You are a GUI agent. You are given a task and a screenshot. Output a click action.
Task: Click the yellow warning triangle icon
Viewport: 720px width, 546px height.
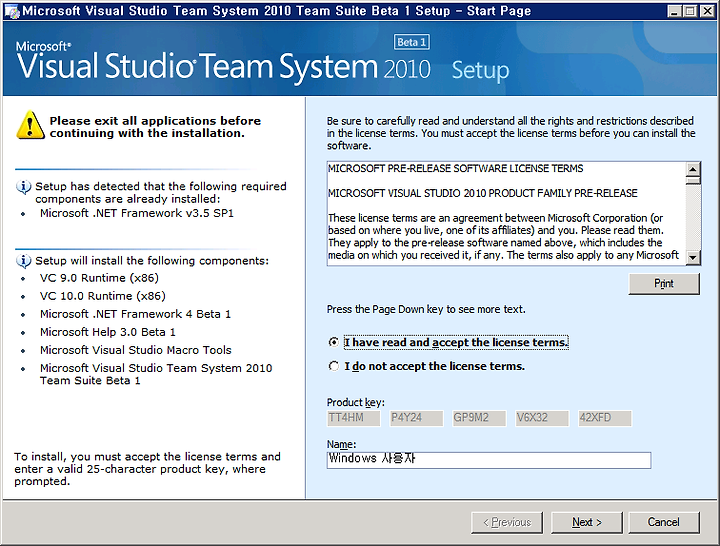click(x=30, y=125)
